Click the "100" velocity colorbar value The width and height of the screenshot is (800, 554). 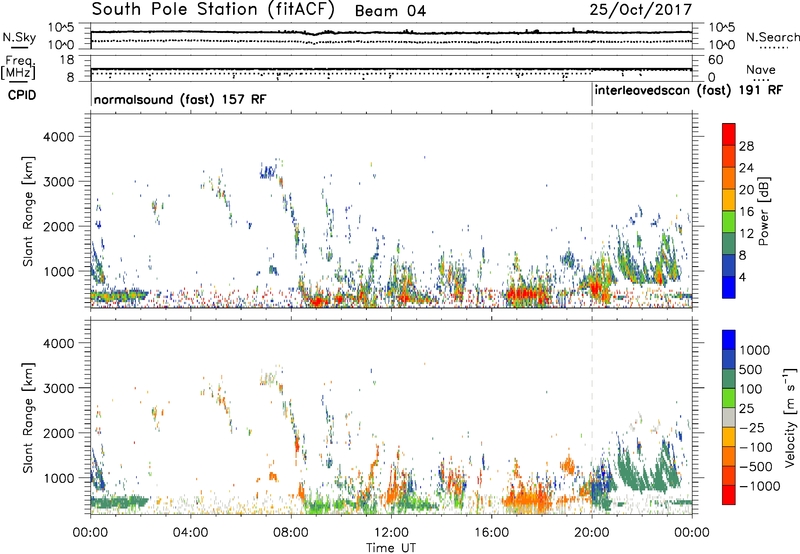click(753, 389)
